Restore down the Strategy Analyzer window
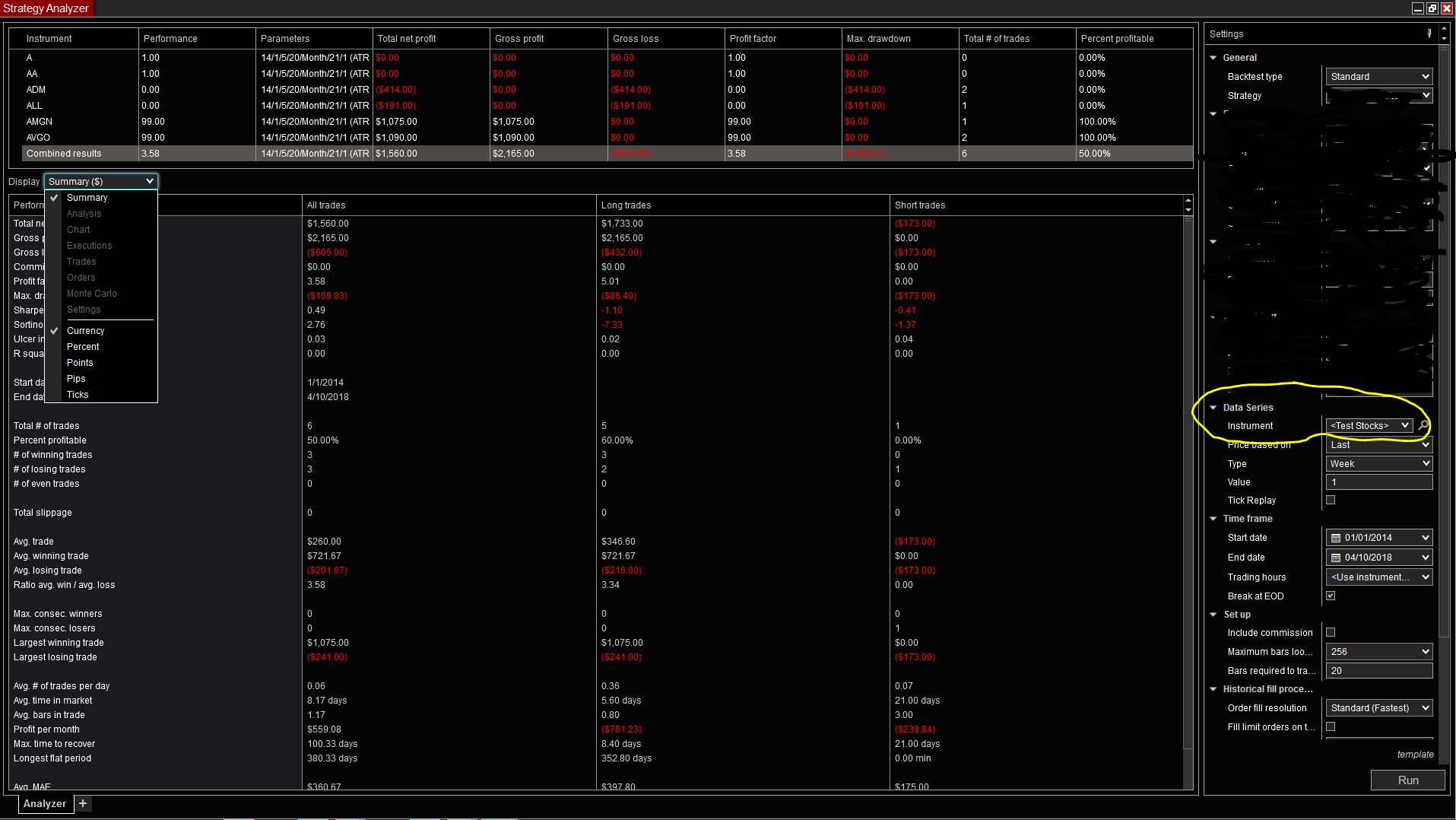This screenshot has width=1456, height=820. pos(1432,8)
